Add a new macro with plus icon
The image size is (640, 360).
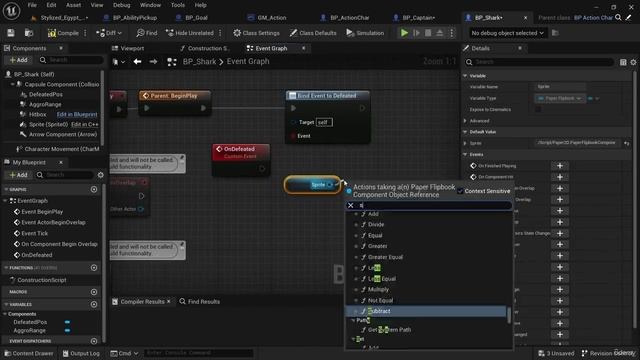click(94, 292)
